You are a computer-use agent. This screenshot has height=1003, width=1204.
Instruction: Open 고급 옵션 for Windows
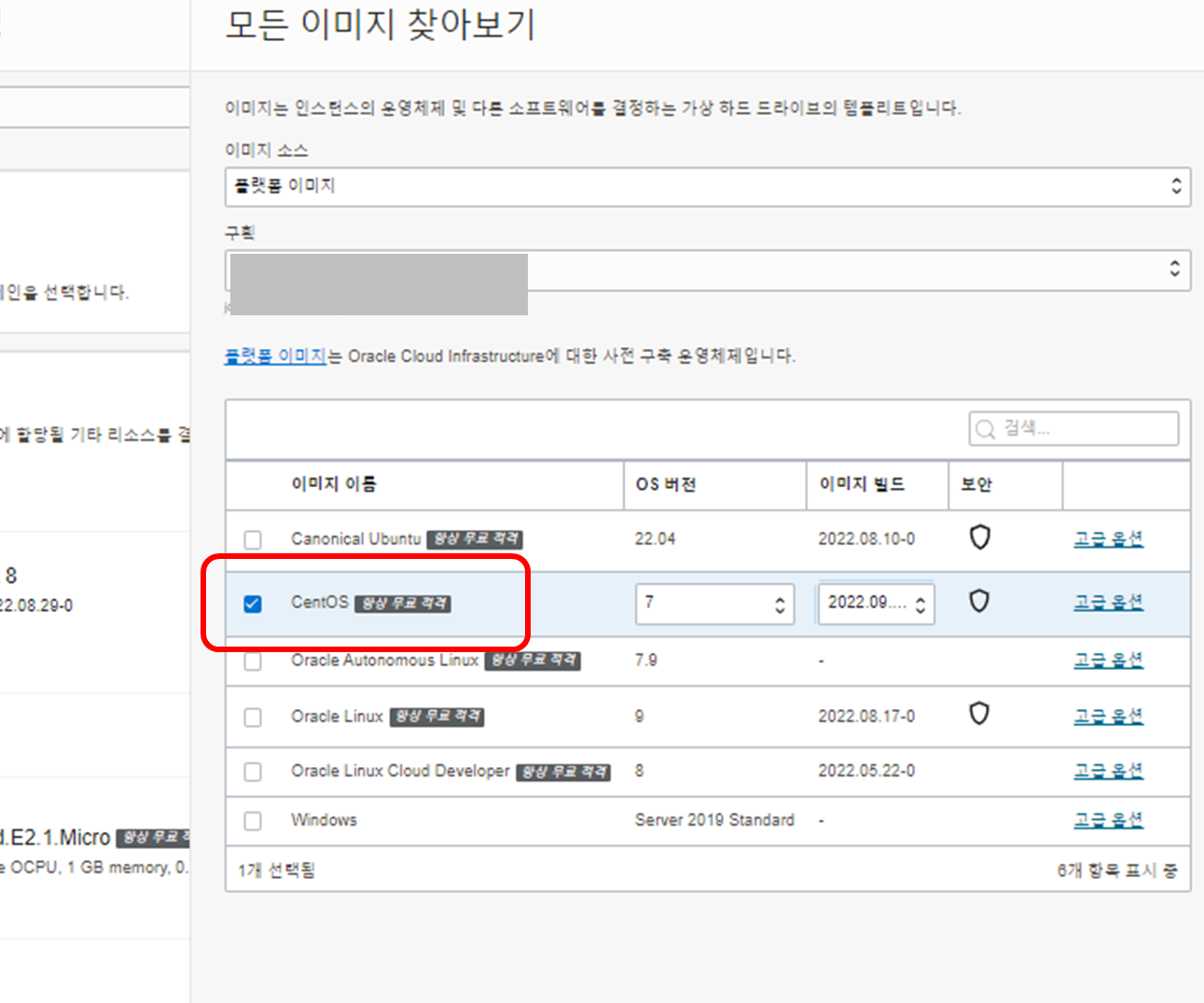pyautogui.click(x=1108, y=820)
